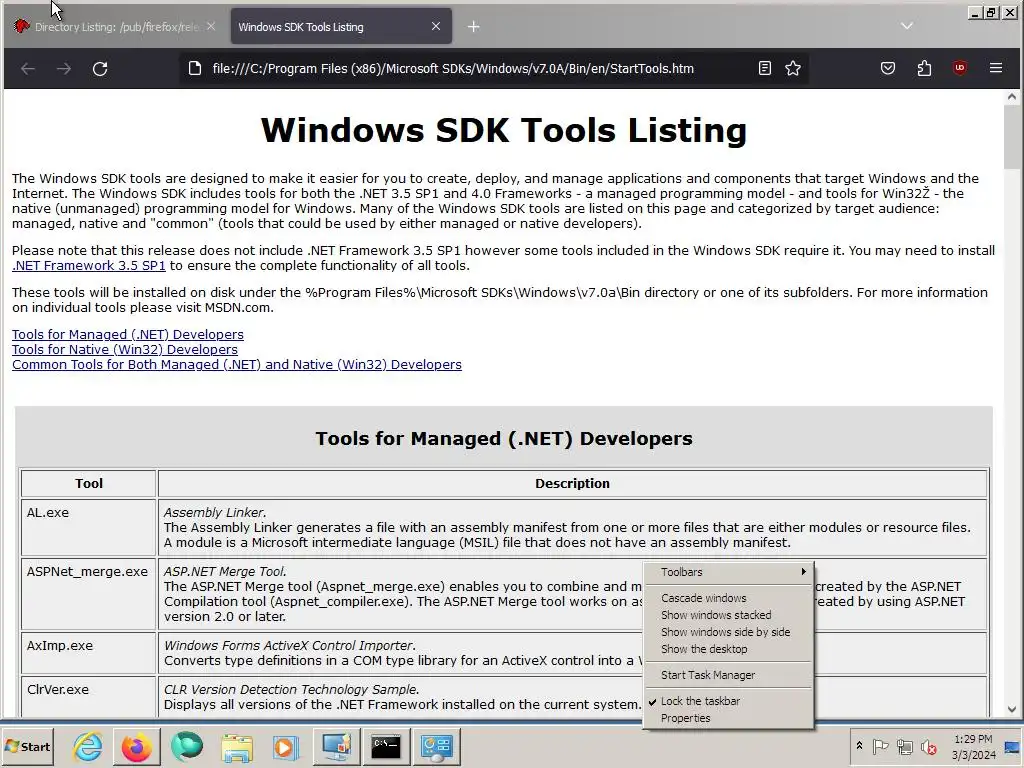Expand the Toolbars submenu in the context menu
The width and height of the screenshot is (1024, 768).
click(x=728, y=572)
